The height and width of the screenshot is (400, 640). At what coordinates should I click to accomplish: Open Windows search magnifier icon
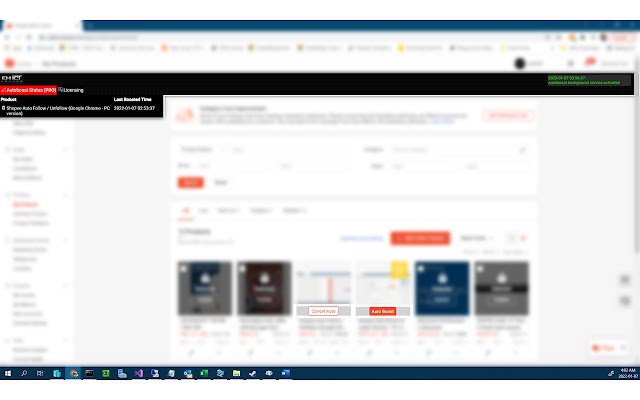(24, 373)
